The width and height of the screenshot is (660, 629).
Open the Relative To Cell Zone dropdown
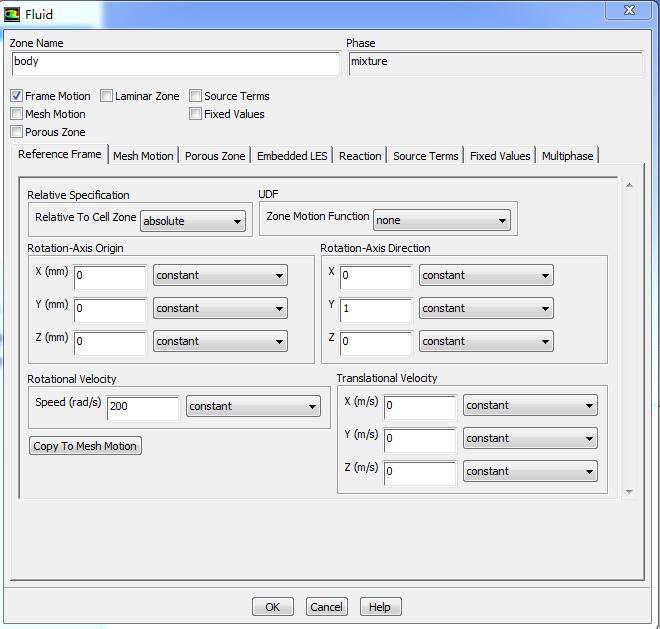click(x=193, y=221)
